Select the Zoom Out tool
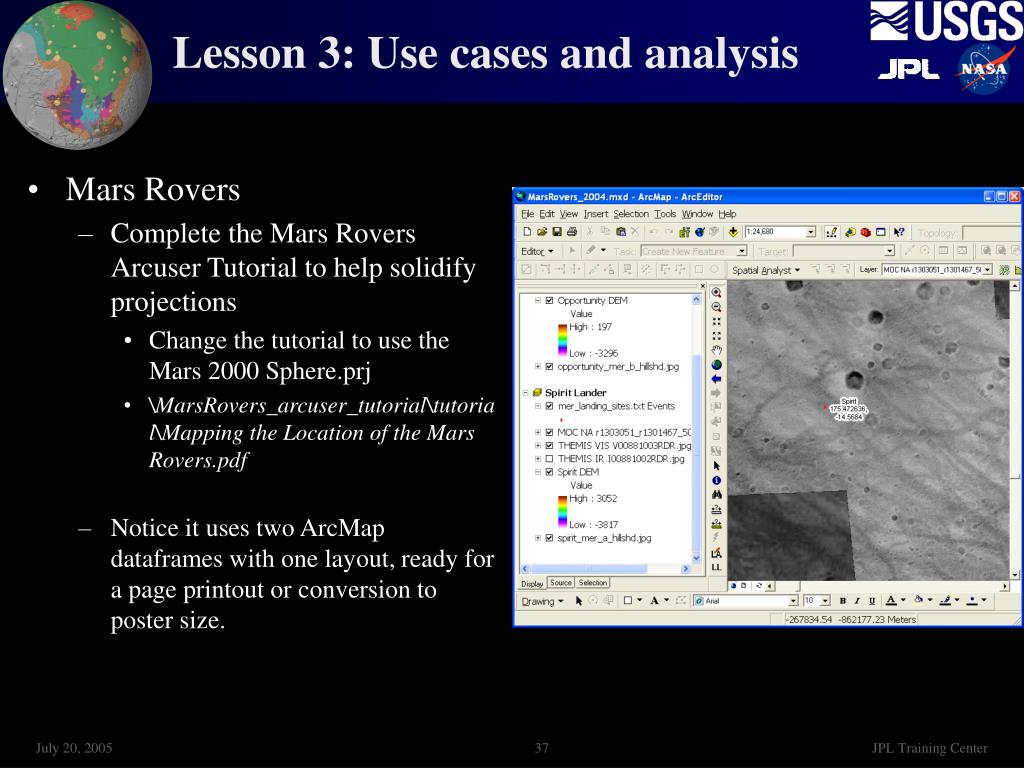The width and height of the screenshot is (1024, 768). click(716, 307)
